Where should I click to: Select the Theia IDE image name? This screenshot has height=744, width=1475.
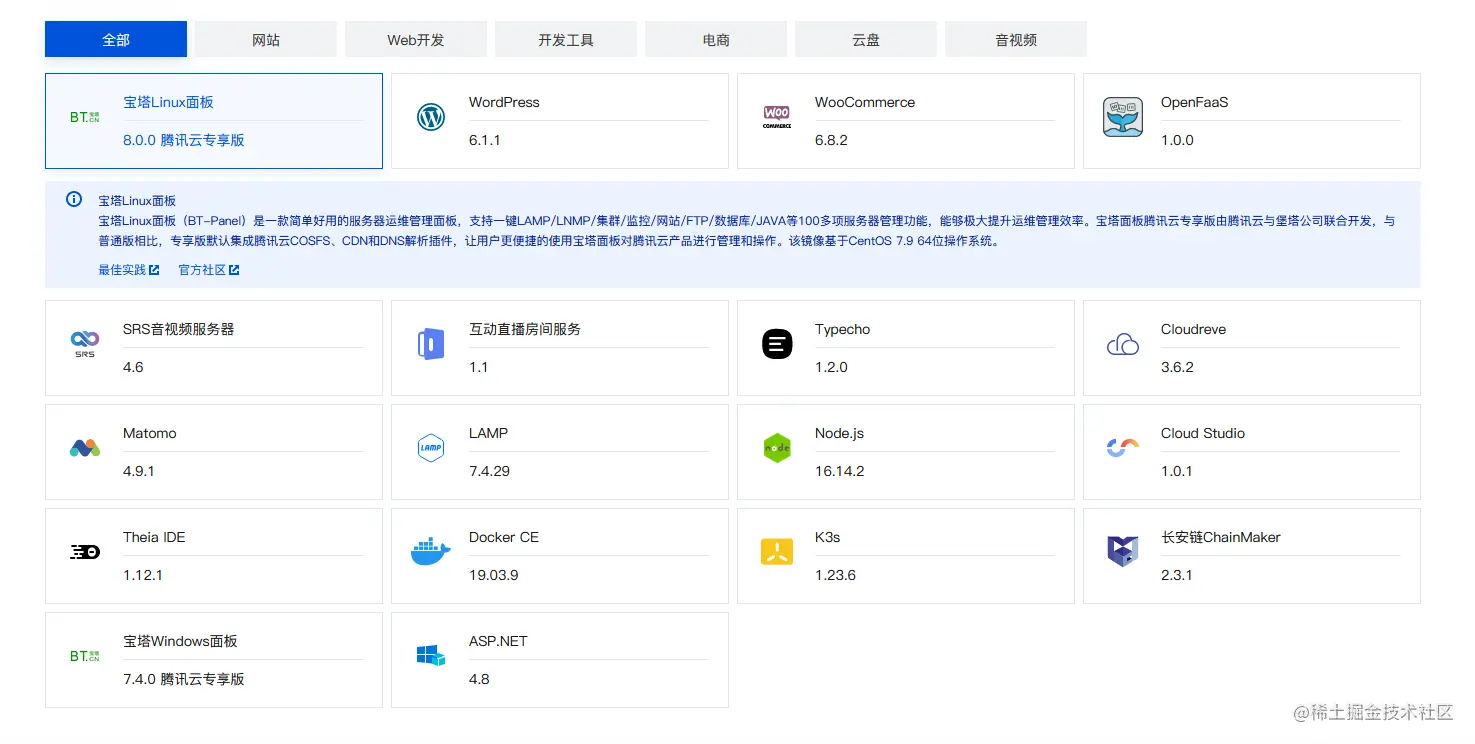tap(154, 537)
